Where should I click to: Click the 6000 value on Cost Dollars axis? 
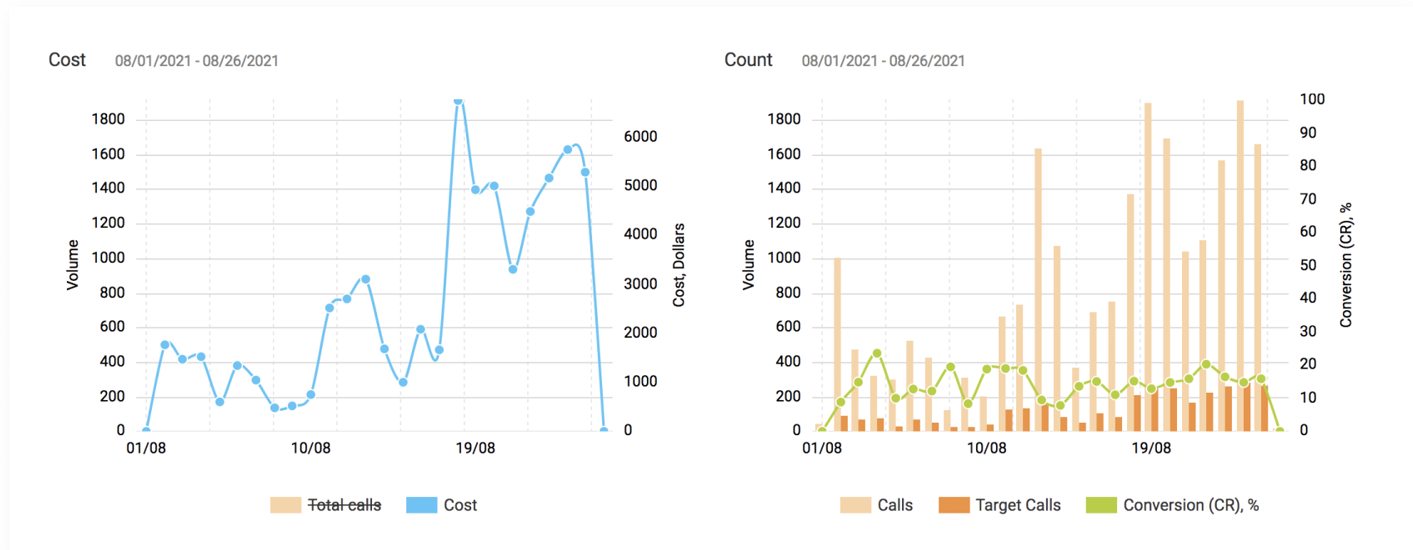pyautogui.click(x=640, y=137)
